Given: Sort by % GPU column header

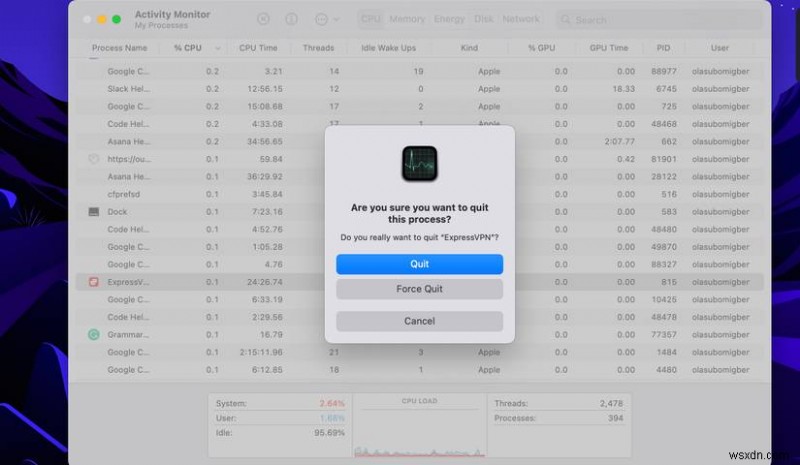Looking at the screenshot, I should pos(541,48).
